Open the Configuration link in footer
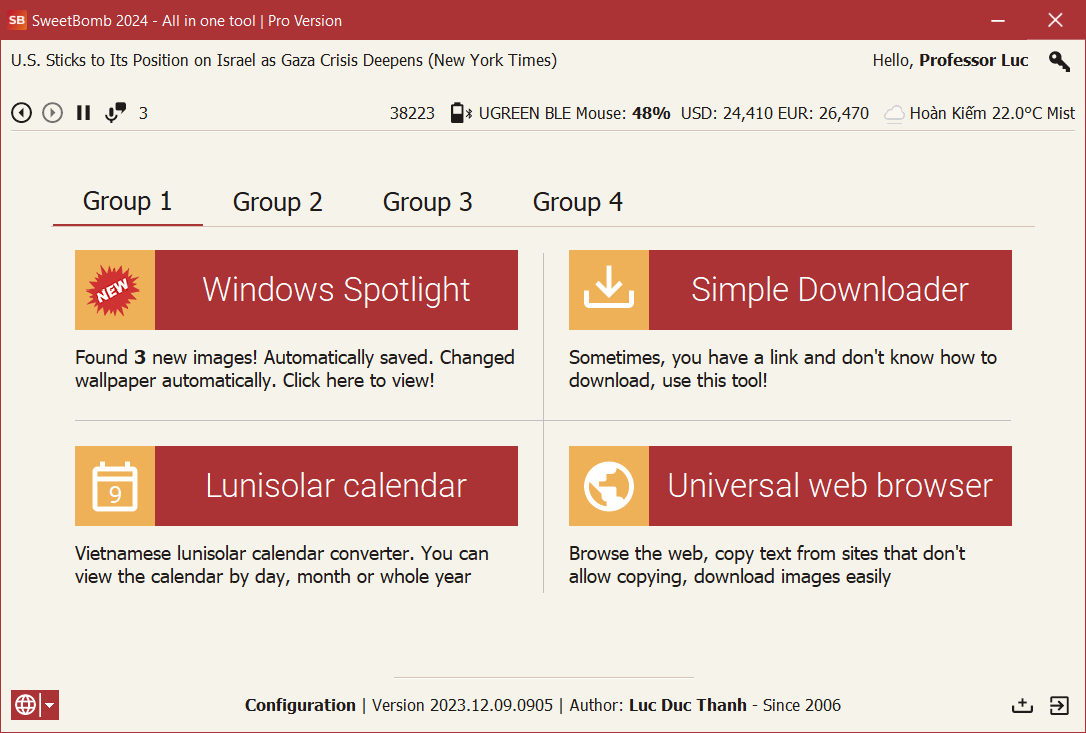Screen dimensions: 1086x733 [300, 705]
